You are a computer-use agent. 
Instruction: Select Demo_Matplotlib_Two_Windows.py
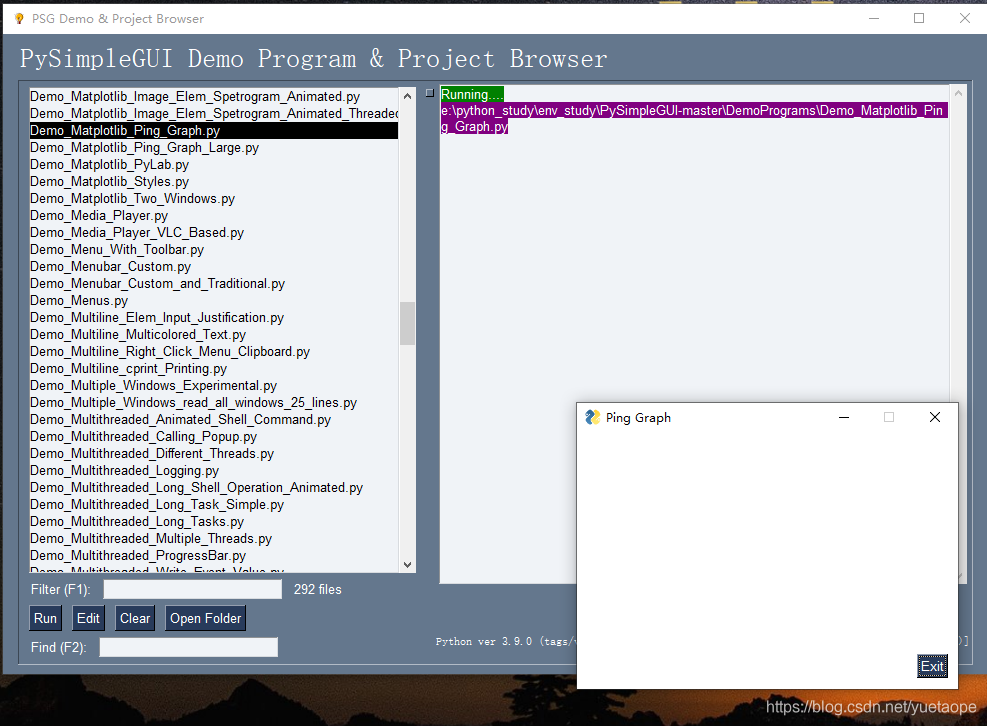click(213, 198)
